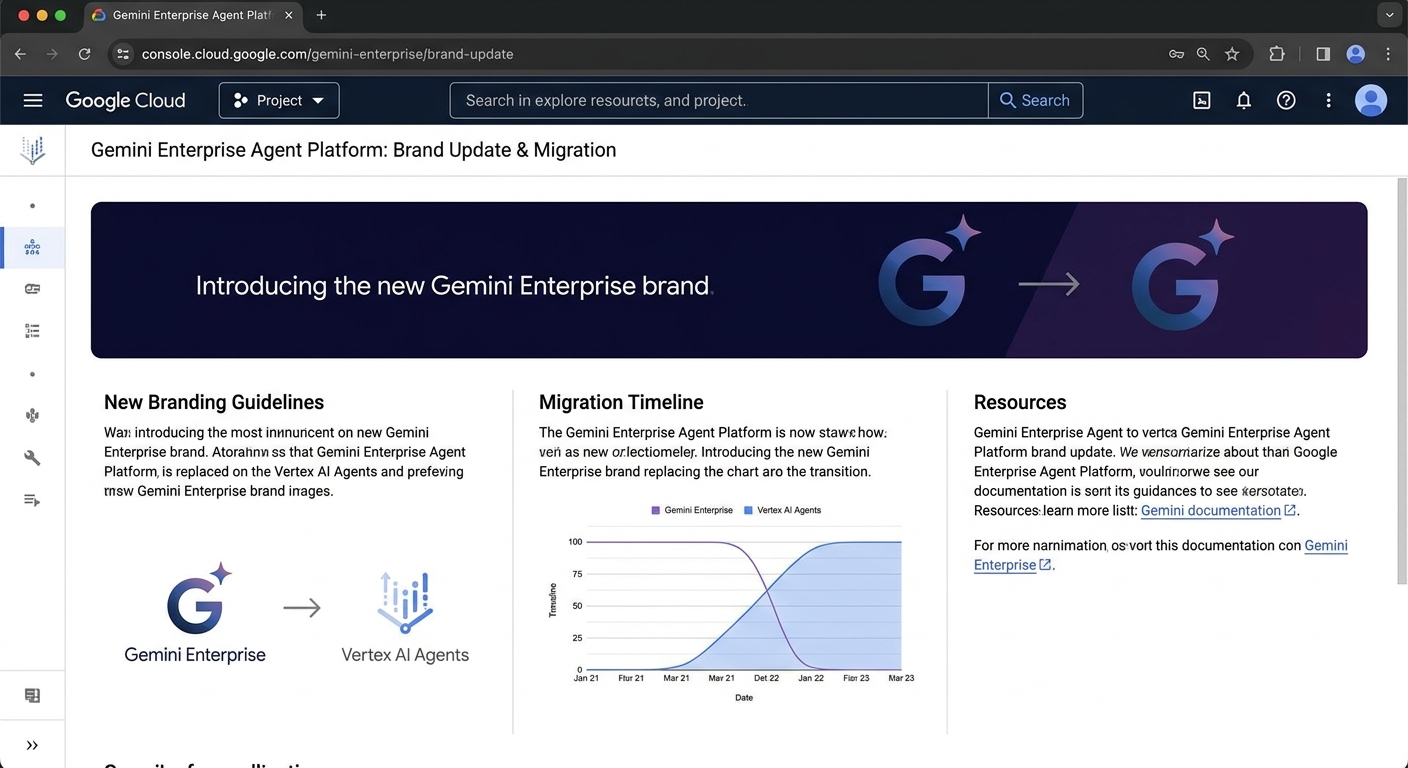The height and width of the screenshot is (768, 1408).
Task: Open the tab search dropdown arrow
Action: pyautogui.click(x=1388, y=15)
